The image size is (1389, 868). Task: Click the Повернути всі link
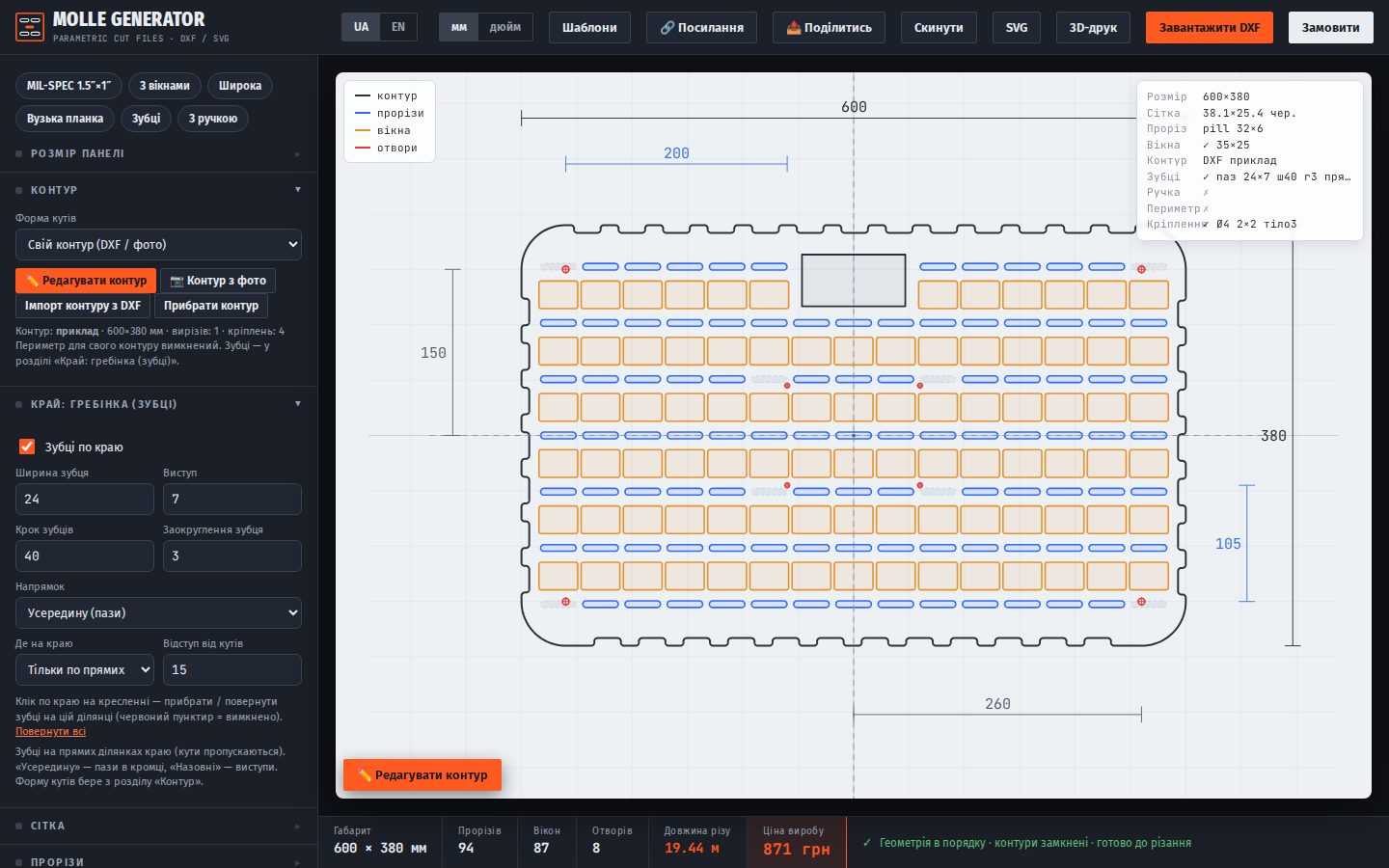click(x=50, y=731)
